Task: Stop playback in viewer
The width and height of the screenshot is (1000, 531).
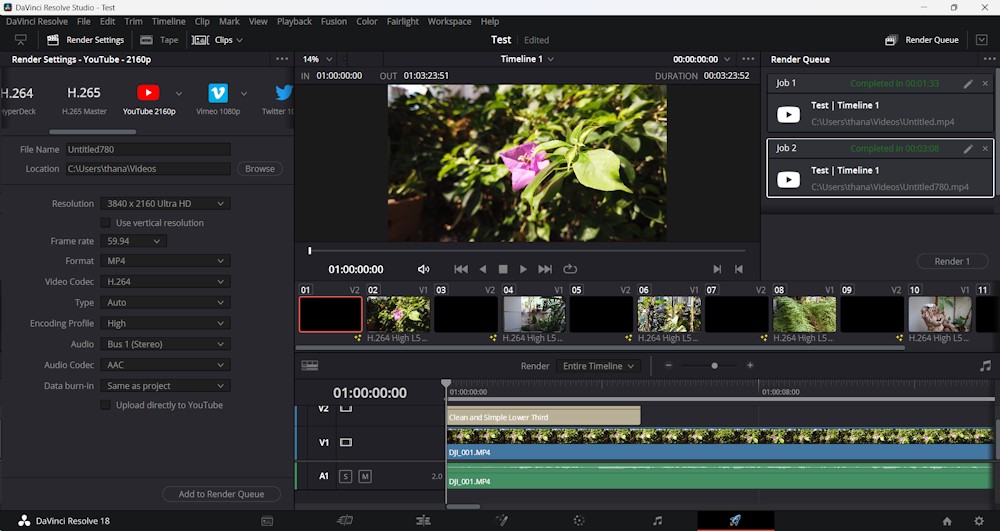Action: pyautogui.click(x=503, y=269)
